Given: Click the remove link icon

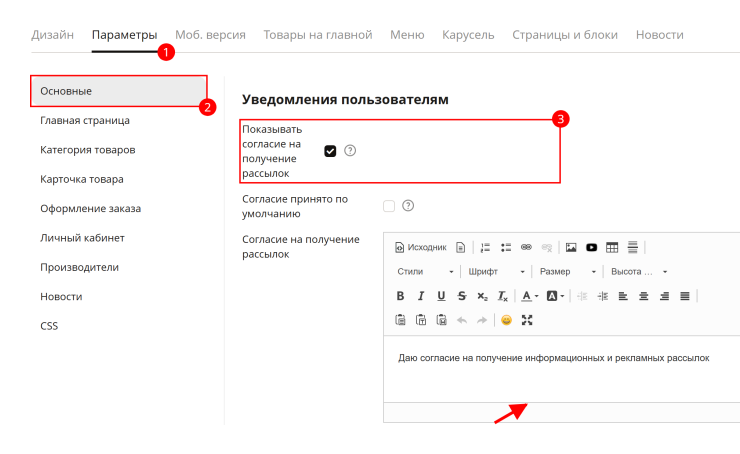Looking at the screenshot, I should [547, 247].
